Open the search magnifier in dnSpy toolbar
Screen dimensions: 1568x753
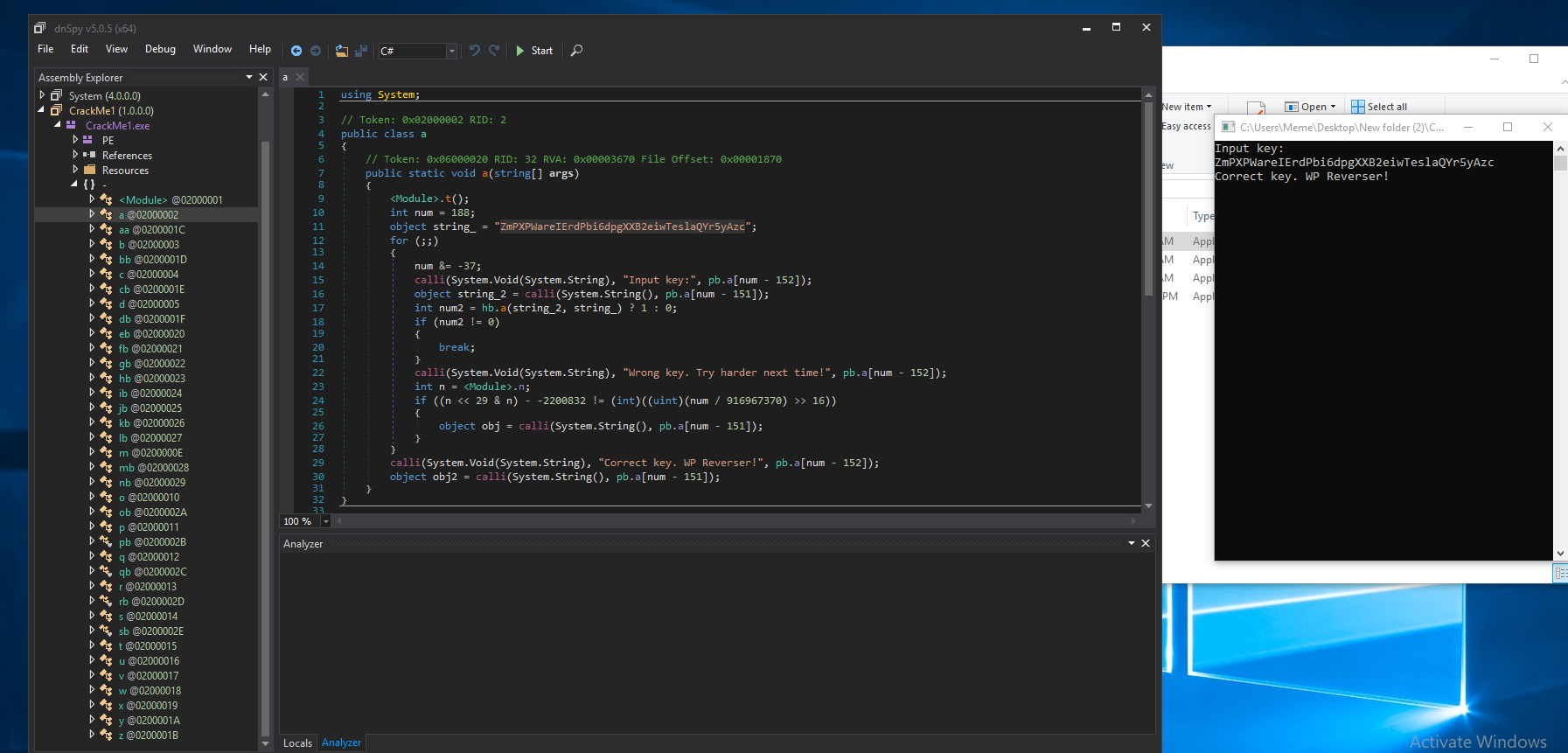pos(576,51)
